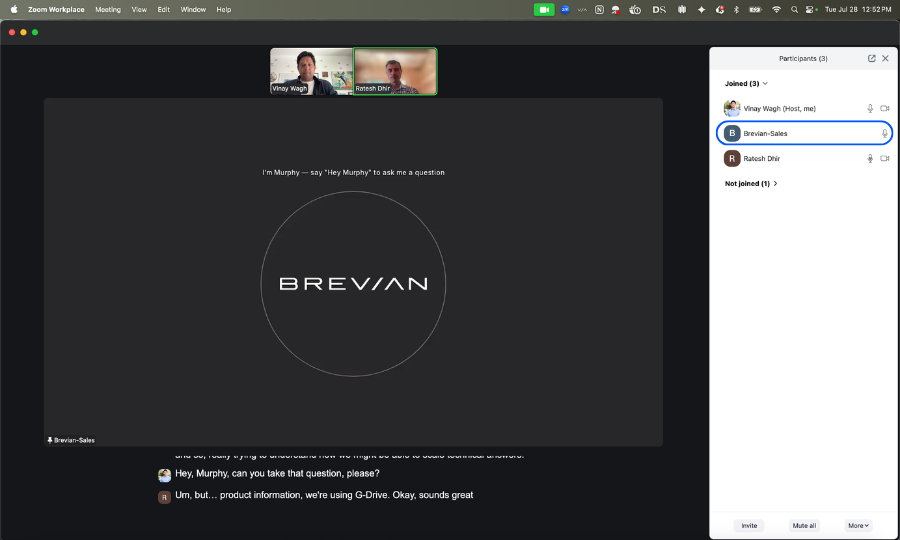Image resolution: width=900 pixels, height=540 pixels.
Task: Click Brevian-Sales microphone icon
Action: [885, 134]
